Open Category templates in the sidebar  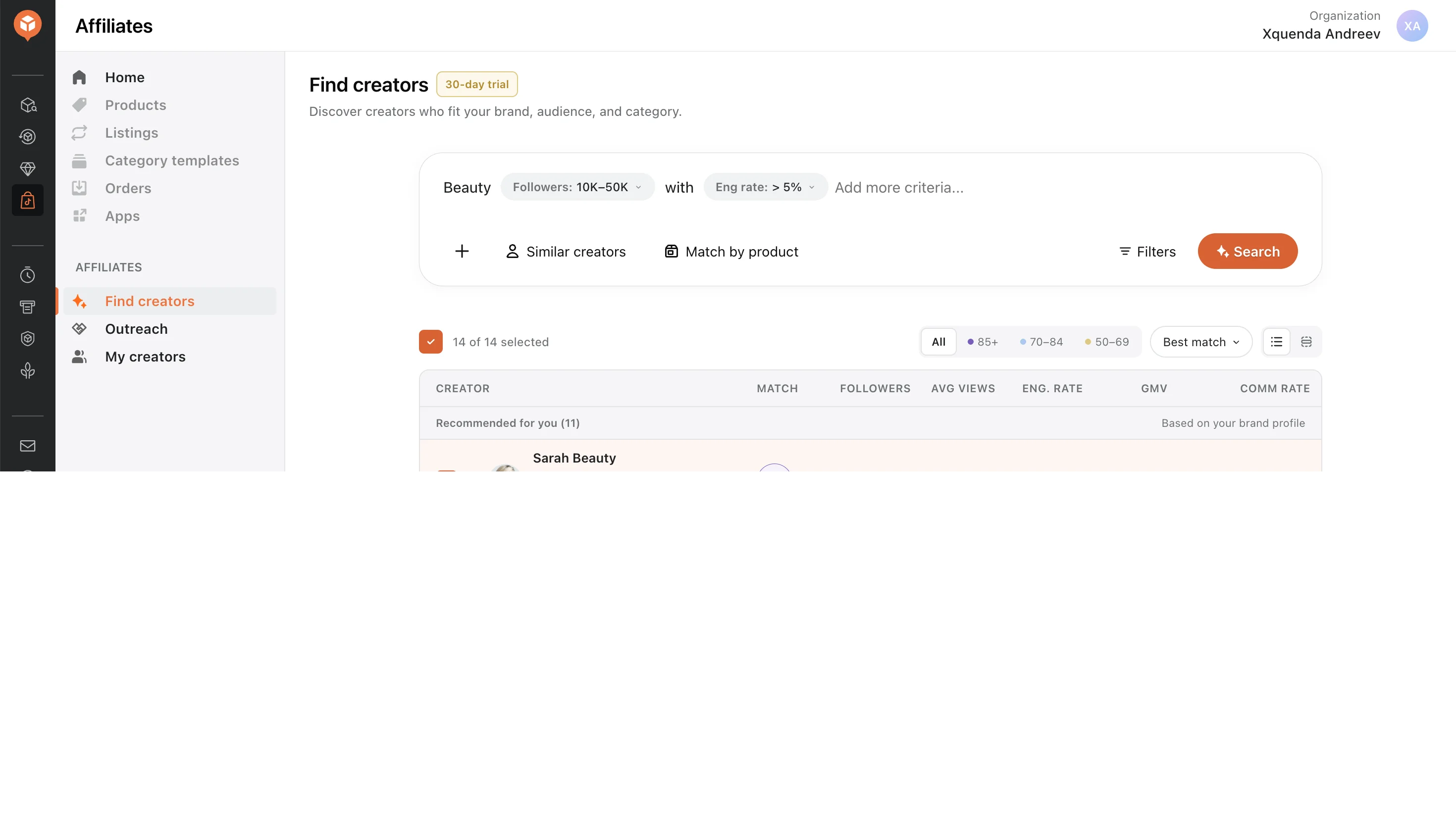coord(172,160)
